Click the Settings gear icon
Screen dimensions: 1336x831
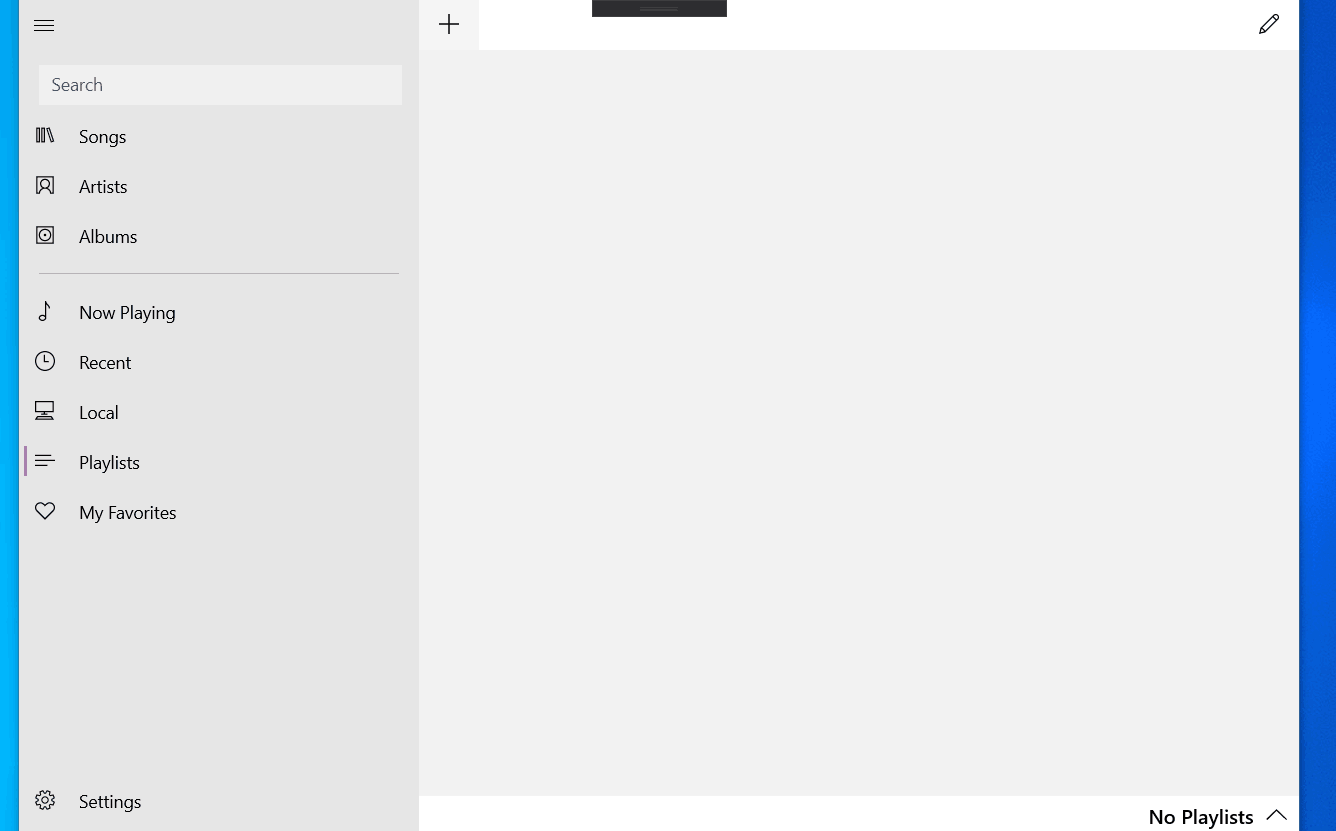tap(45, 800)
